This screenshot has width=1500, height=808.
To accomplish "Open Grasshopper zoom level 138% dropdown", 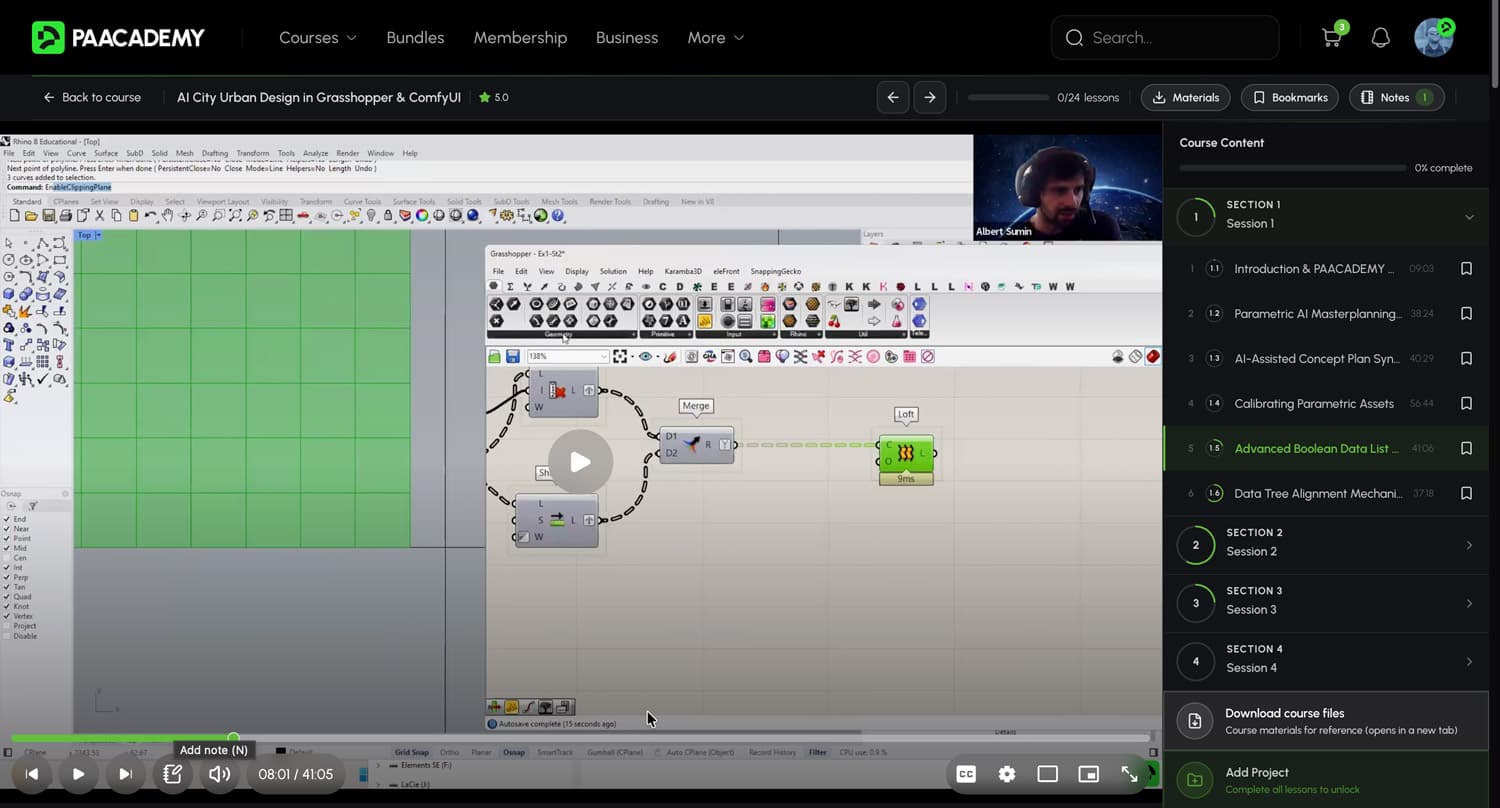I will pos(567,356).
